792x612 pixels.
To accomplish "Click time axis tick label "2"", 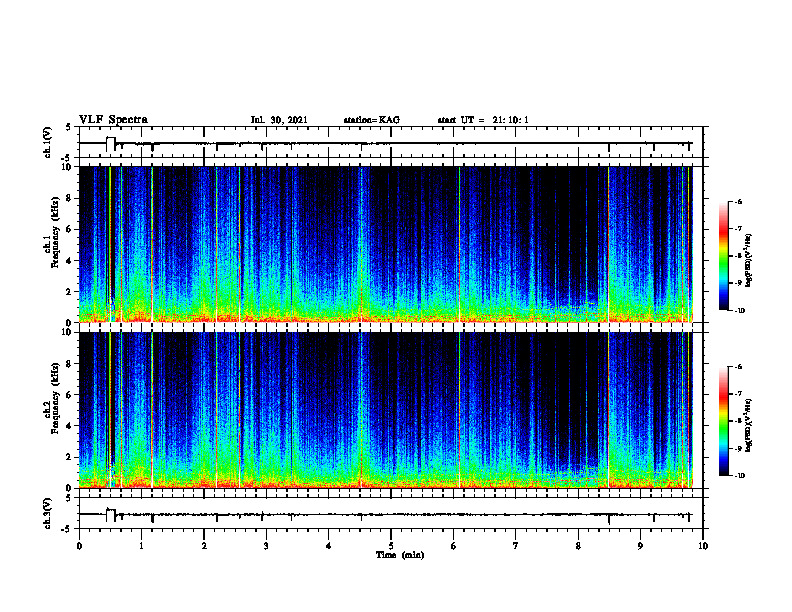I will [x=204, y=546].
